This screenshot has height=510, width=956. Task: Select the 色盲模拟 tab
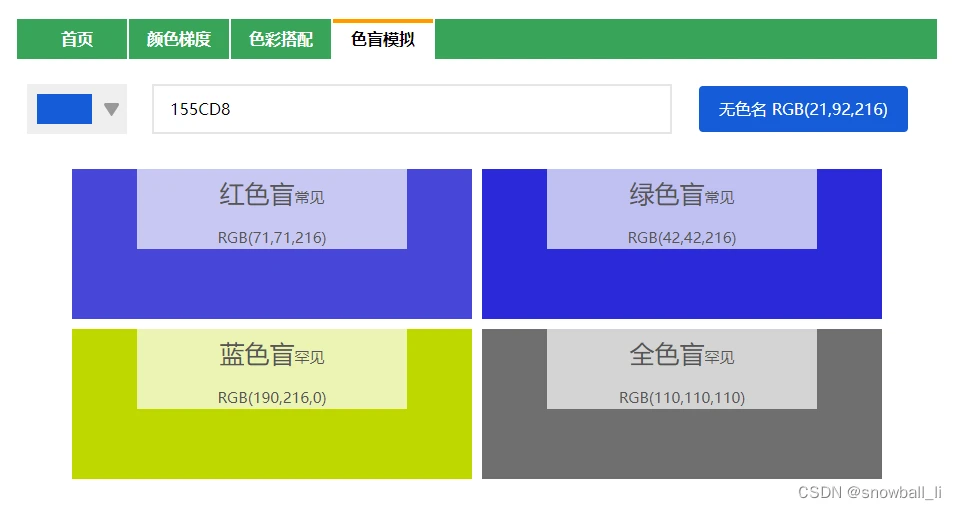coord(383,39)
